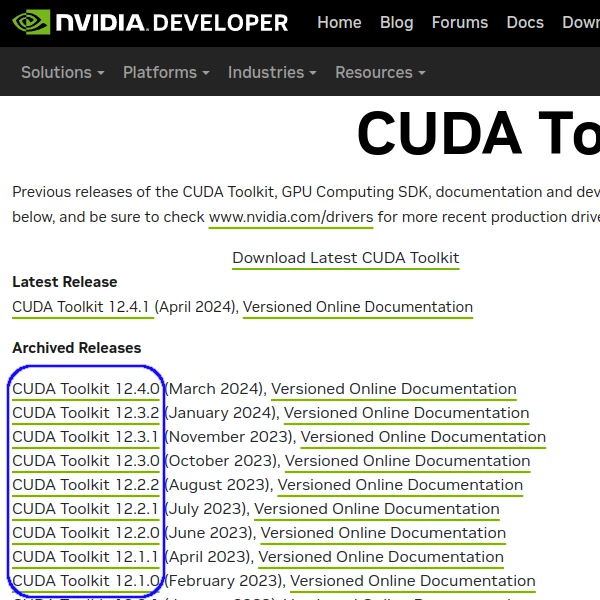Expand the Resources dropdown menu
This screenshot has height=600, width=600.
click(x=380, y=72)
